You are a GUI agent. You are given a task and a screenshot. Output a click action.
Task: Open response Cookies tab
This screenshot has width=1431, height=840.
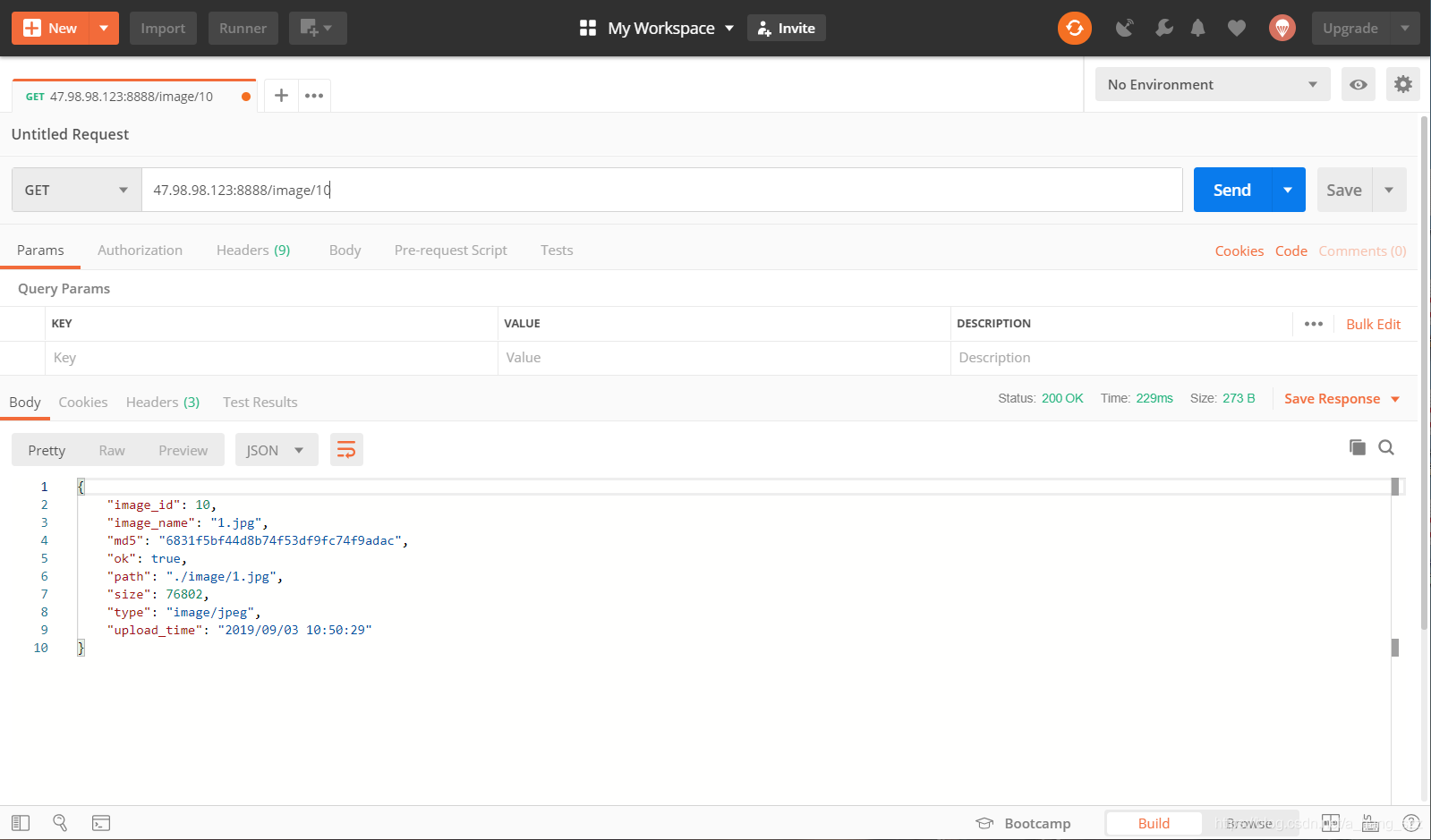83,403
